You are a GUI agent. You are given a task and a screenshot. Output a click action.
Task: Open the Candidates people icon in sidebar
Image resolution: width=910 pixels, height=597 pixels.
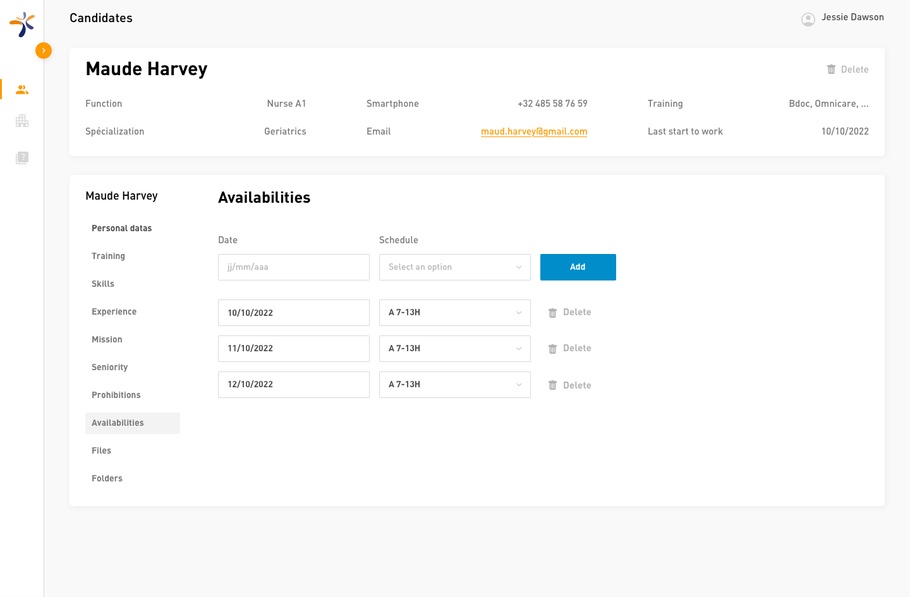click(22, 90)
